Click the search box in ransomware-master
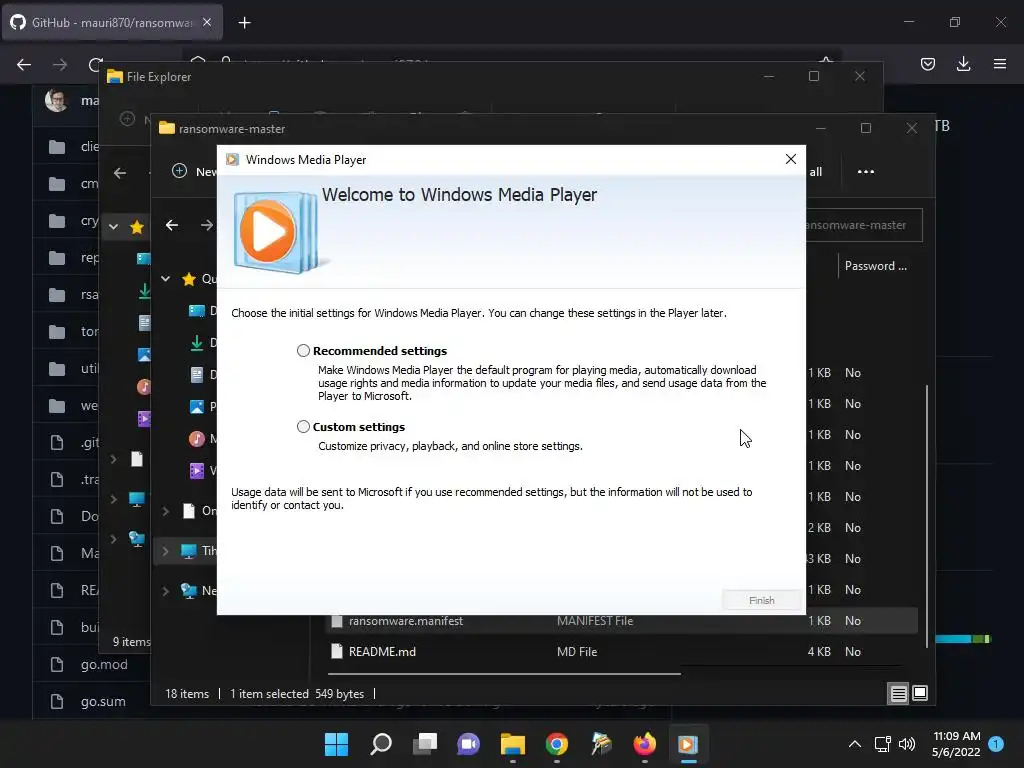This screenshot has height=768, width=1024. coord(863,225)
